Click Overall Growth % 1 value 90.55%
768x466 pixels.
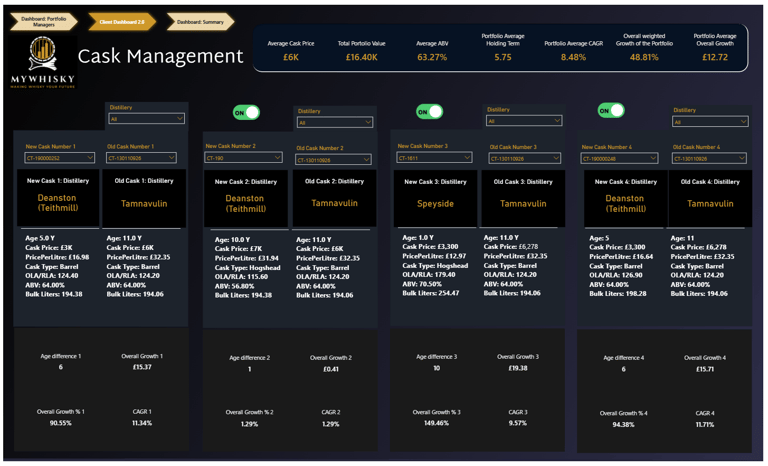click(61, 423)
